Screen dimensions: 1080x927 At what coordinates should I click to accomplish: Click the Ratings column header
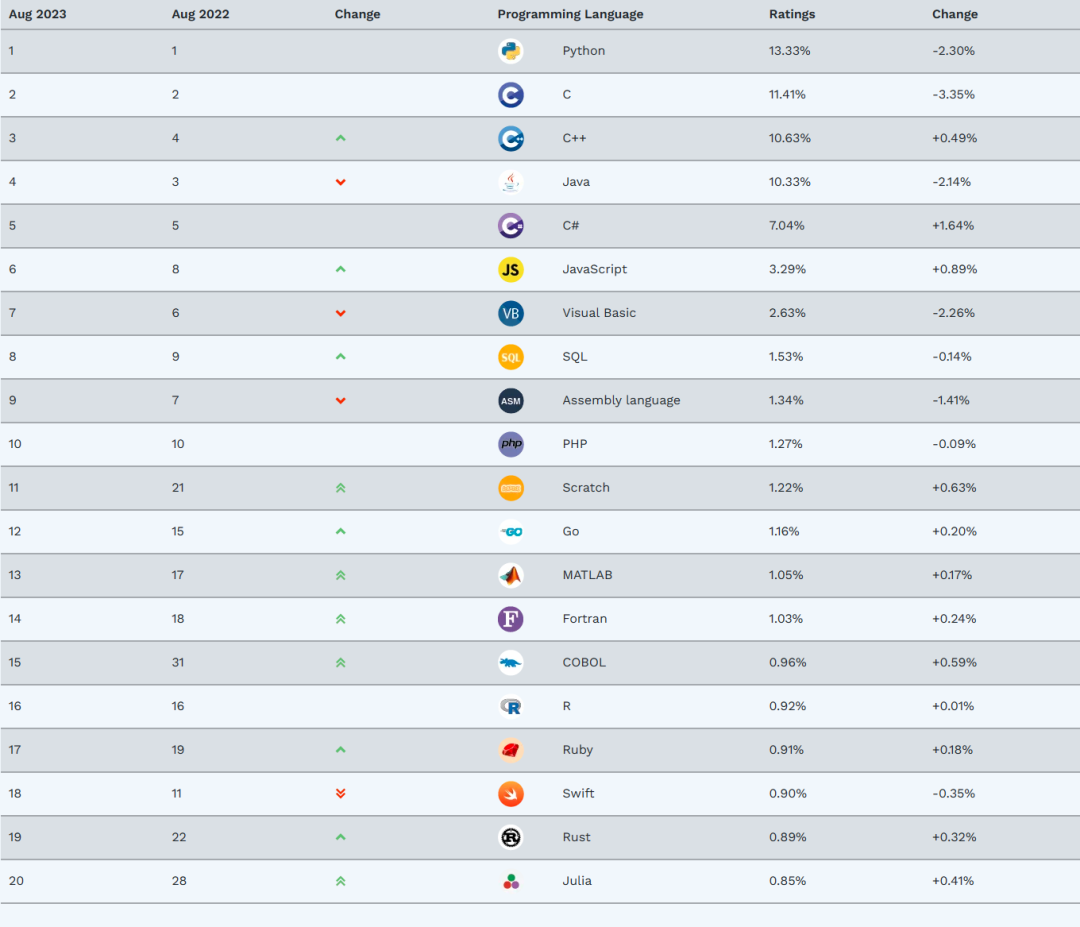click(792, 15)
